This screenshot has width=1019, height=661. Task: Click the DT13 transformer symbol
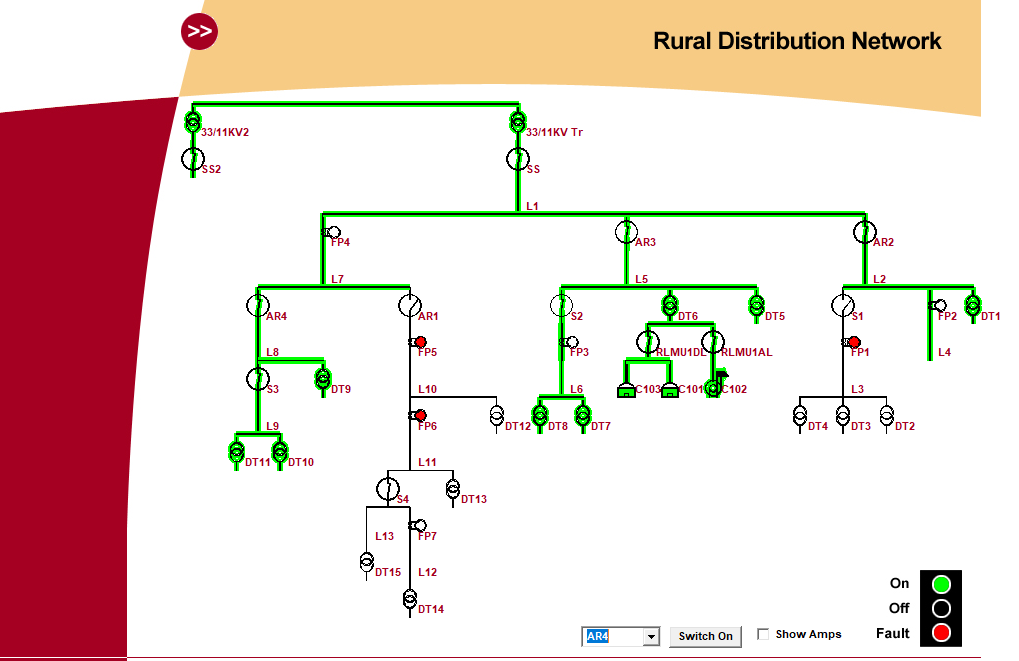click(x=453, y=489)
